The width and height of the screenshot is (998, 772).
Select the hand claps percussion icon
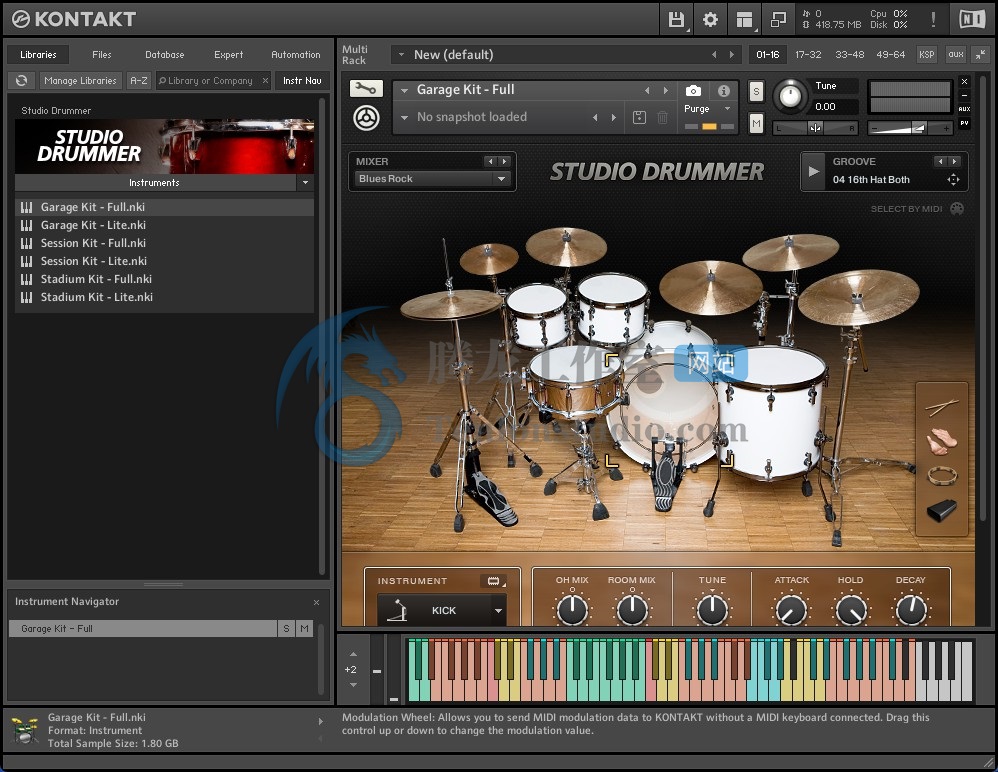pyautogui.click(x=941, y=441)
